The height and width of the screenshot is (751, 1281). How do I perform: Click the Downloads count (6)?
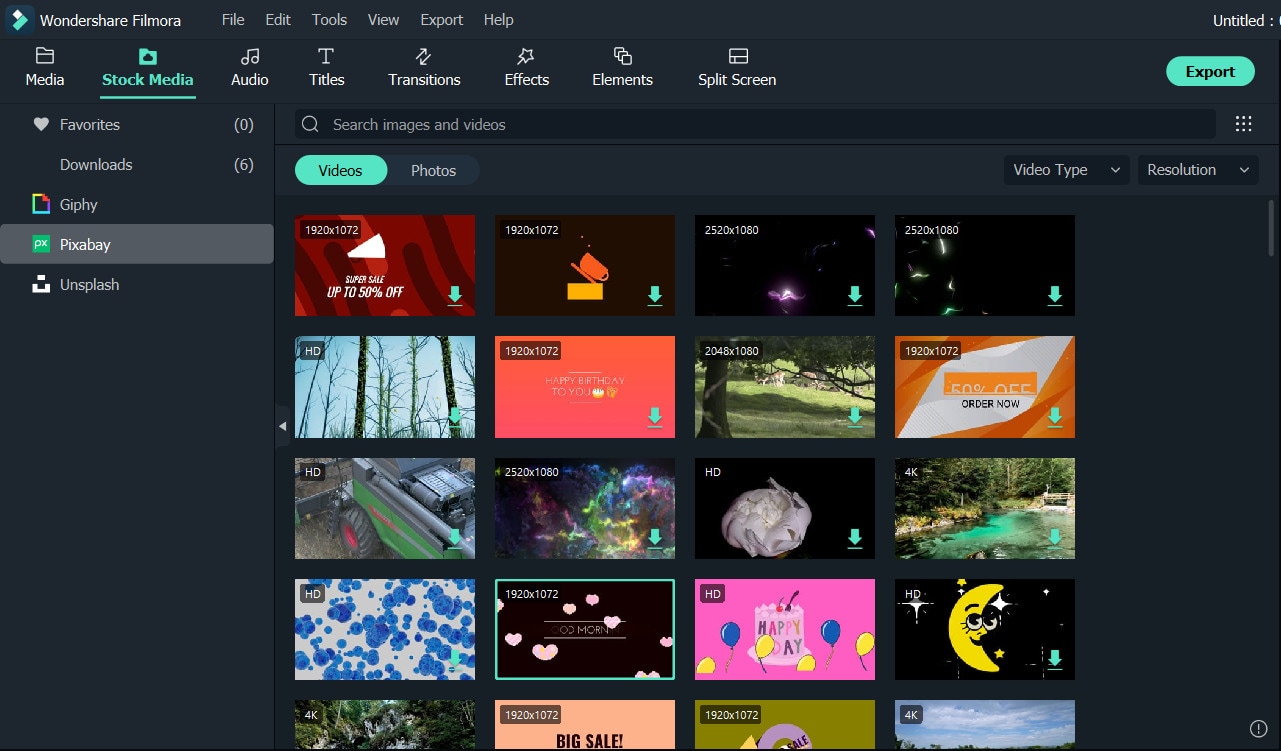tap(244, 165)
